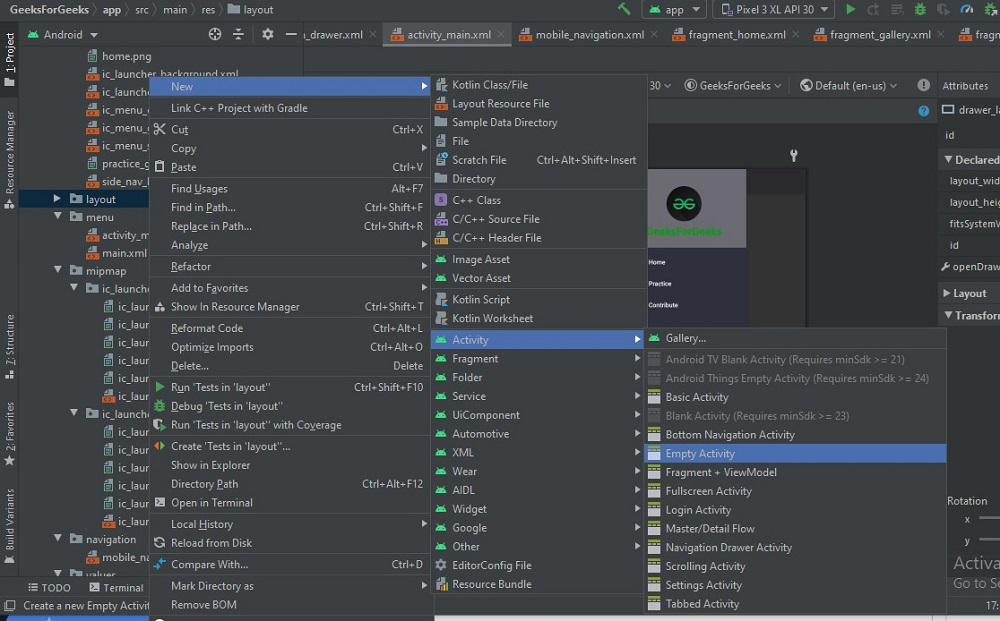Screen dimensions: 1000x621
Task: Click the GeeksForGeeks breadcrumb
Action: point(49,10)
